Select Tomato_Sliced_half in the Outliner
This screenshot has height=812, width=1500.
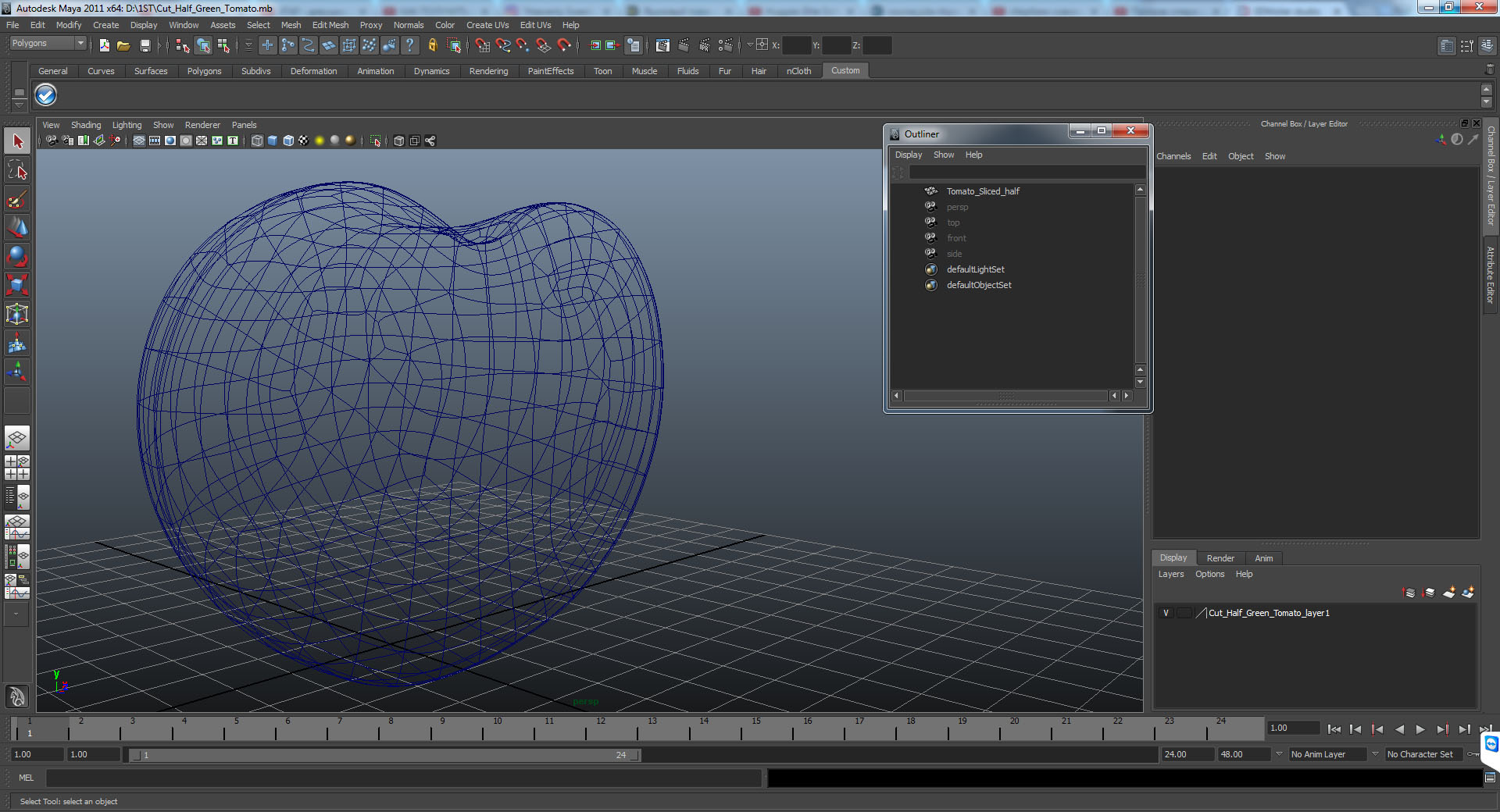(983, 191)
